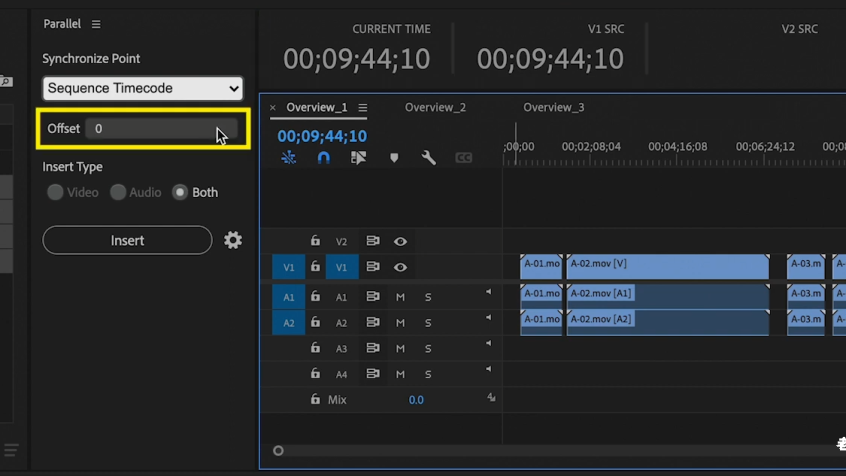Click the nest sequences insert icon

coord(289,158)
